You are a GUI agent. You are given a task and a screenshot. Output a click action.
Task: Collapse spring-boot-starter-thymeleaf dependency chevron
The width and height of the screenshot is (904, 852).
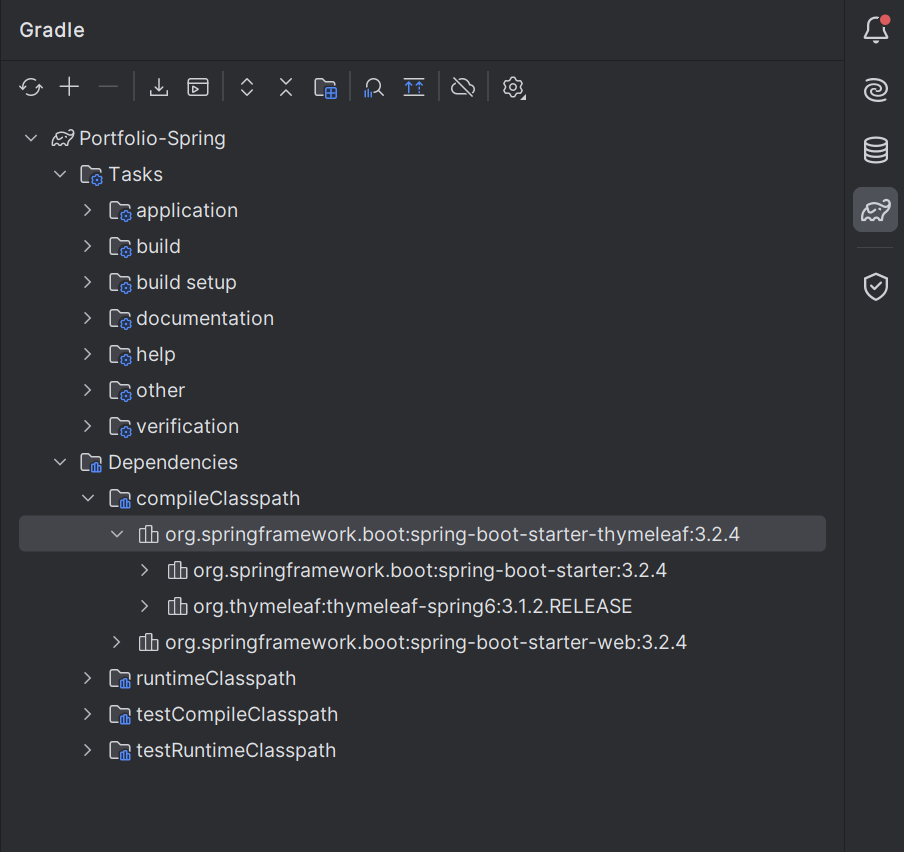tap(117, 534)
